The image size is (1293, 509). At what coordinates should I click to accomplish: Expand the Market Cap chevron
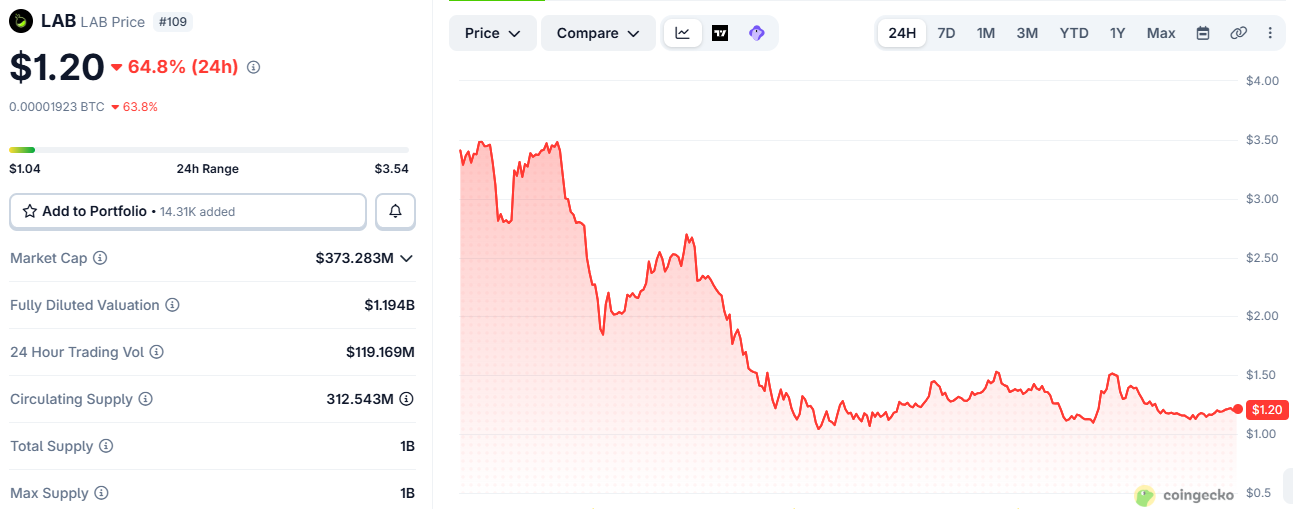(x=406, y=258)
